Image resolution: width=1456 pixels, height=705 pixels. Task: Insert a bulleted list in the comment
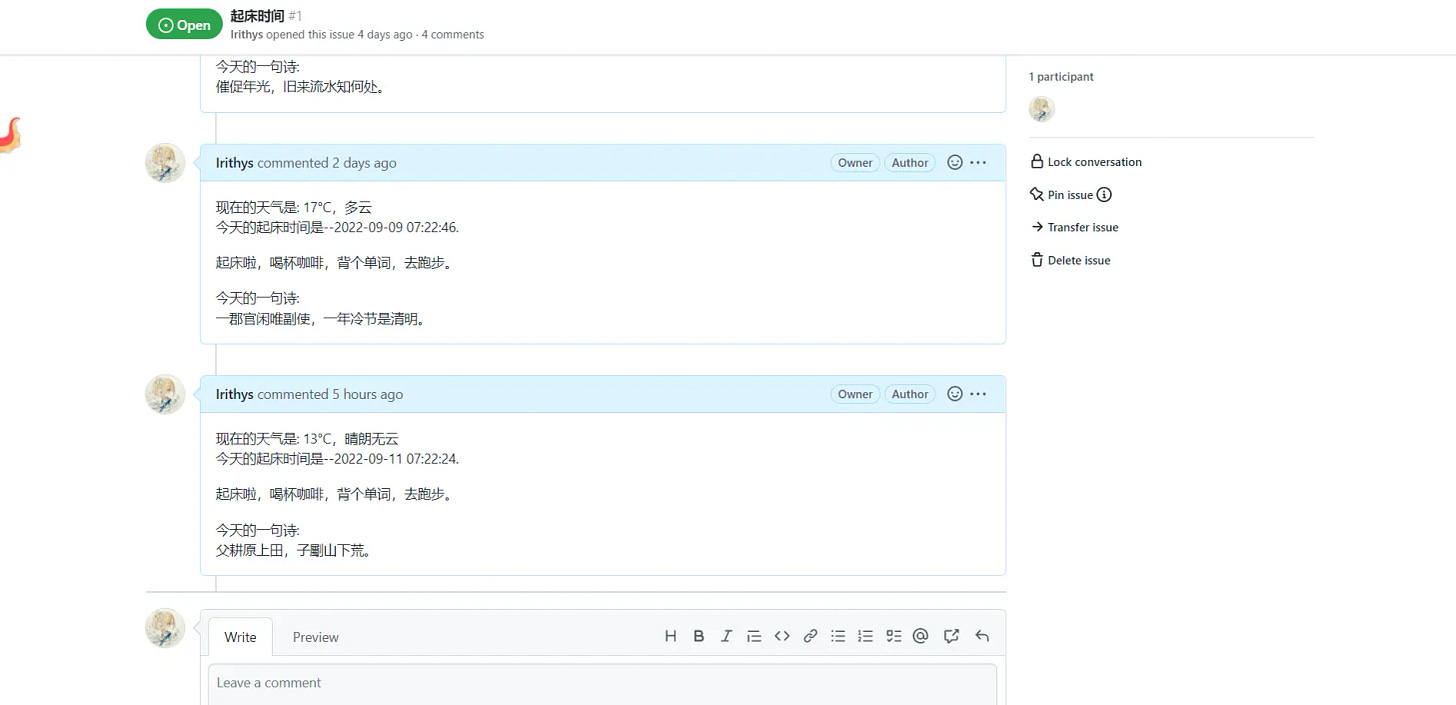click(838, 635)
